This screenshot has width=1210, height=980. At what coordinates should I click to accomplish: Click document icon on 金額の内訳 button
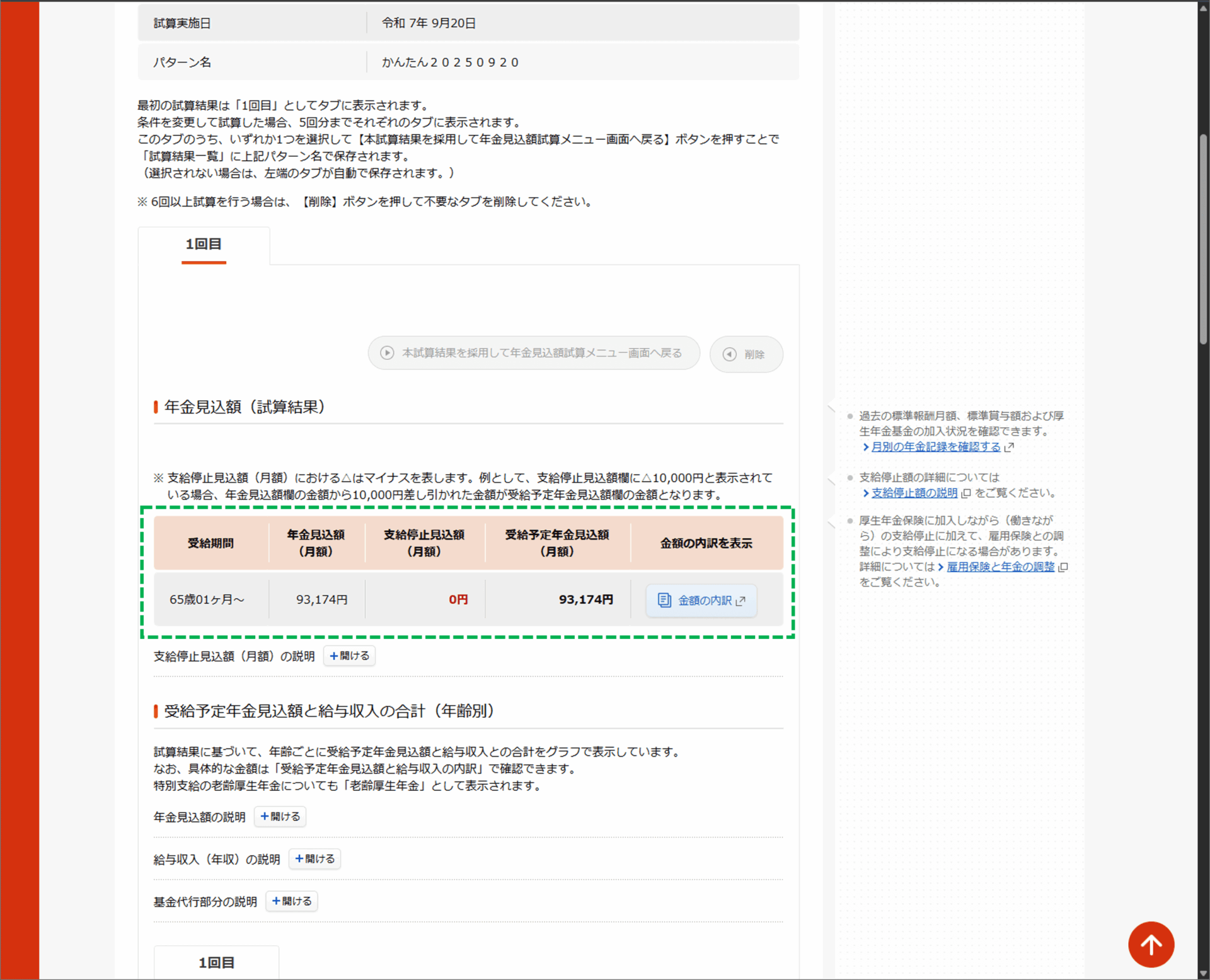coord(664,600)
